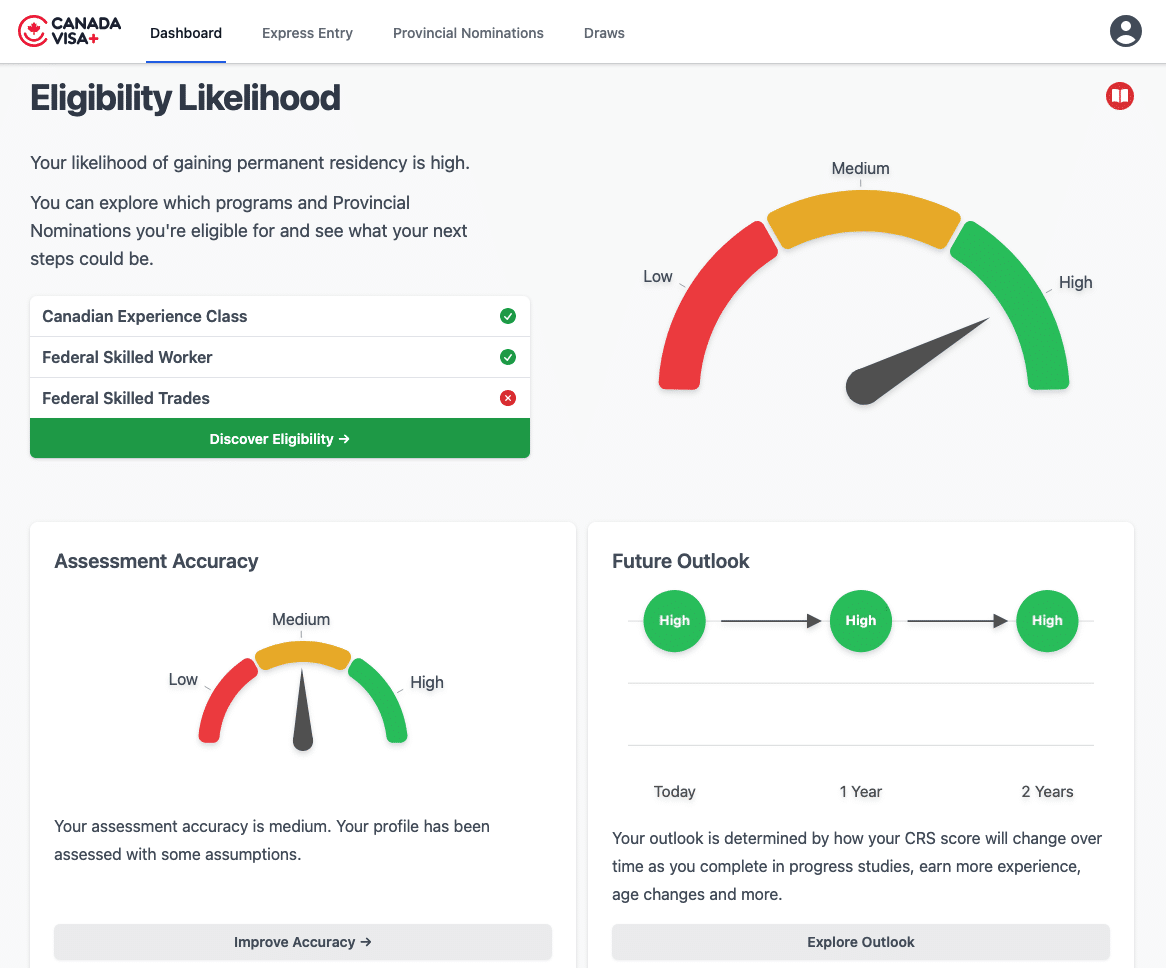Click the red book guide icon

point(1119,96)
